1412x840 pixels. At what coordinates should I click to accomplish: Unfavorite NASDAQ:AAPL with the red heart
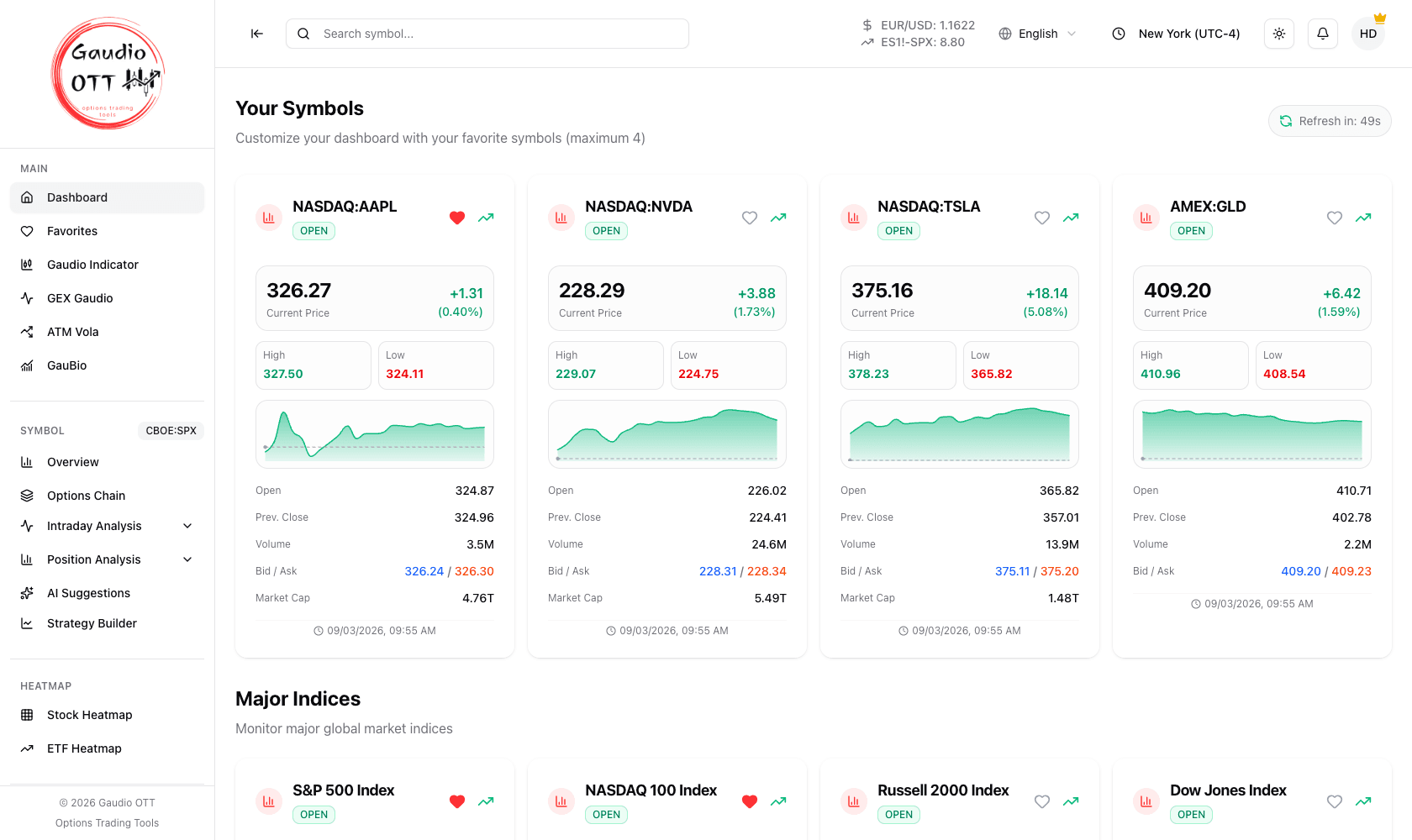457,218
